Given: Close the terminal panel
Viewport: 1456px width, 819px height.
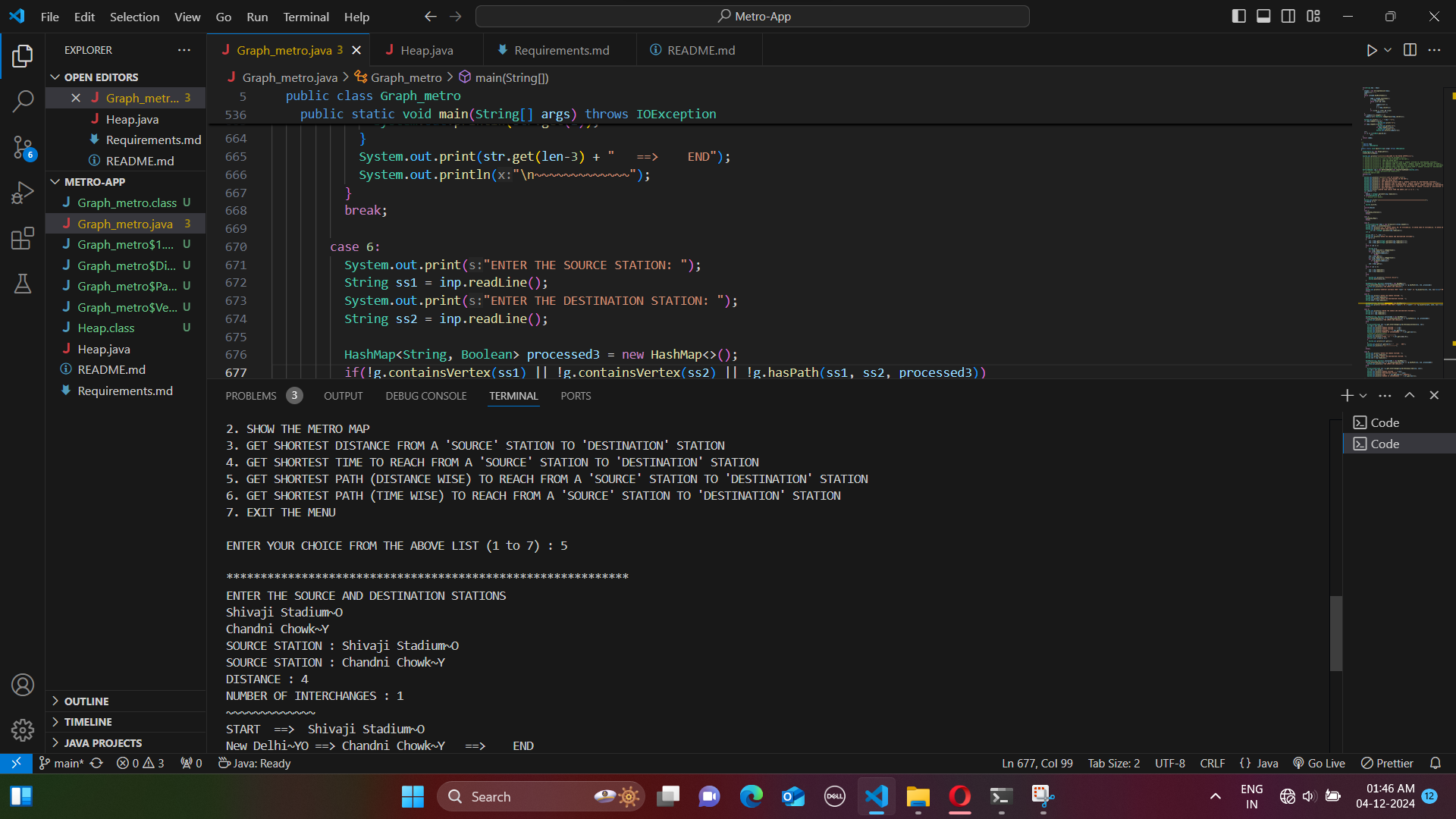Looking at the screenshot, I should 1434,395.
